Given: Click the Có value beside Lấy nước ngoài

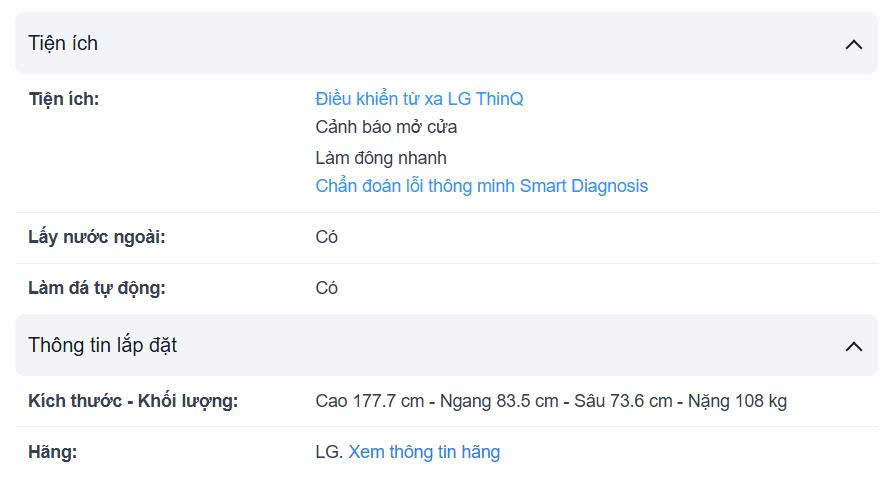Looking at the screenshot, I should pos(327,237).
